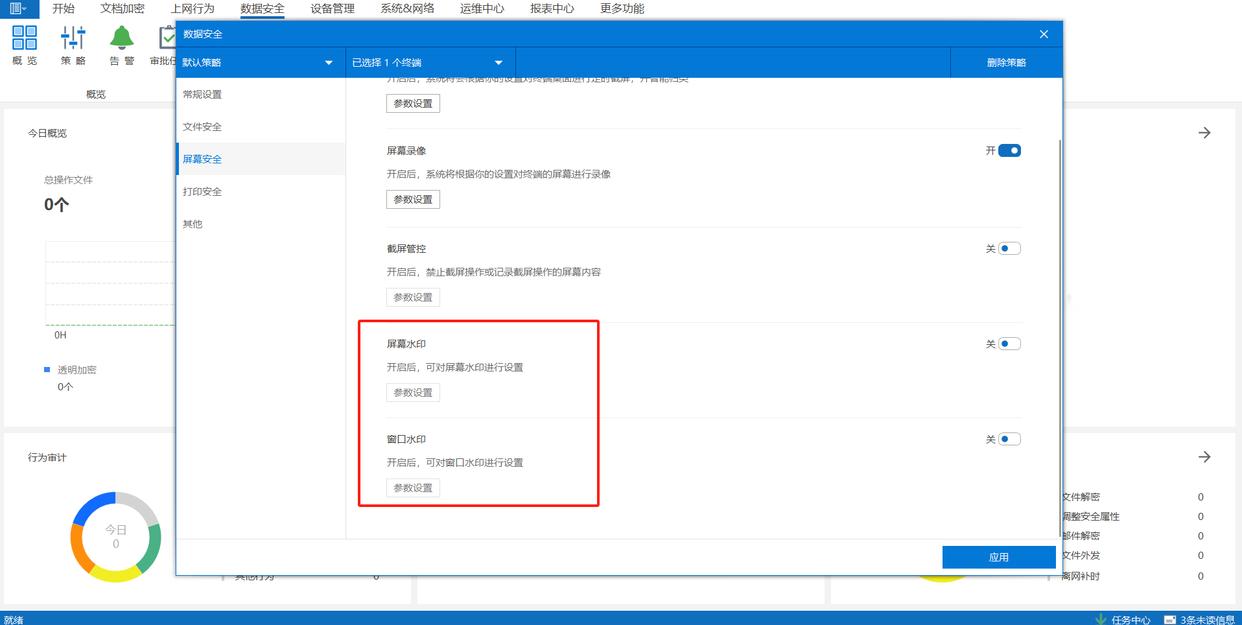Select 屏幕安全 in the dialog sidebar
This screenshot has width=1242, height=625.
(x=260, y=159)
